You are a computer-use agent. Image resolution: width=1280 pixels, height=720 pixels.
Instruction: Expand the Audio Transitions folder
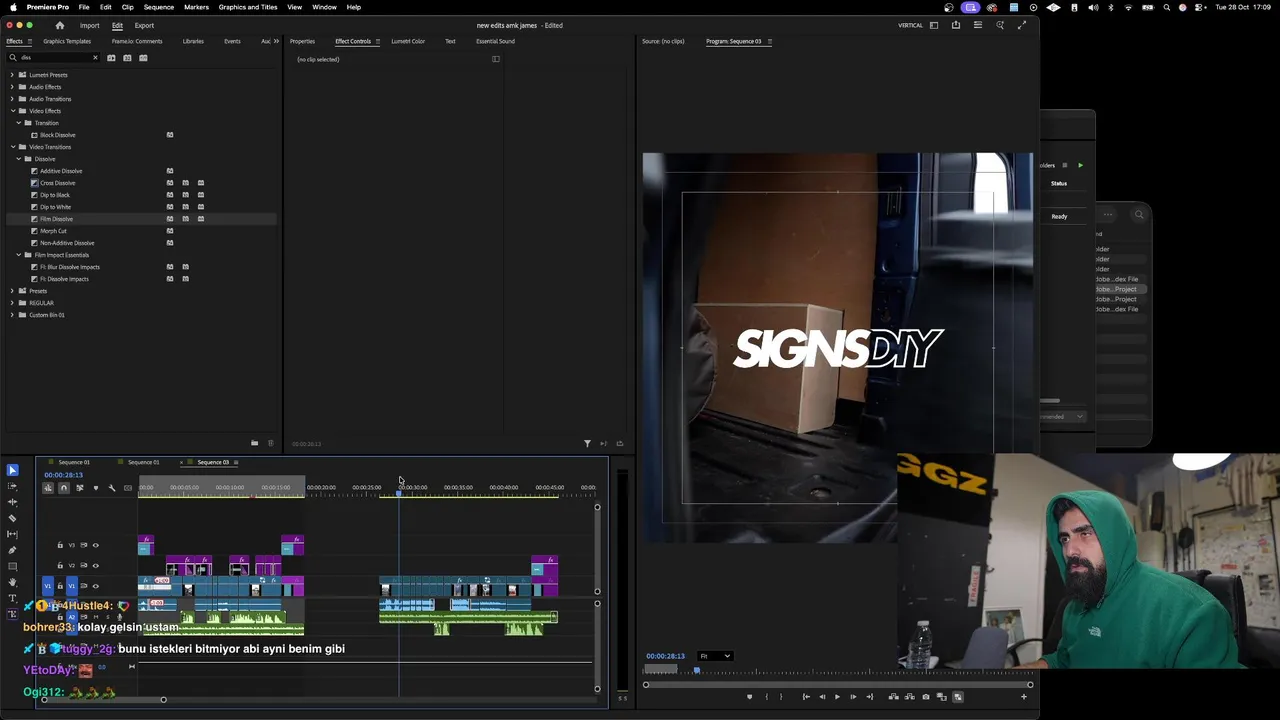[x=12, y=99]
